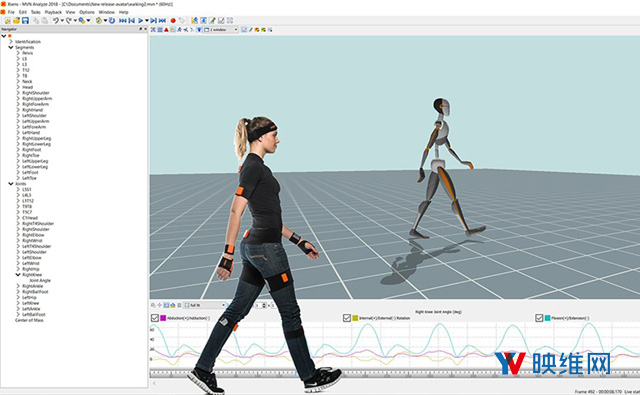The image size is (640, 395).
Task: Expand the Pelvis segment node
Action: [x=18, y=53]
